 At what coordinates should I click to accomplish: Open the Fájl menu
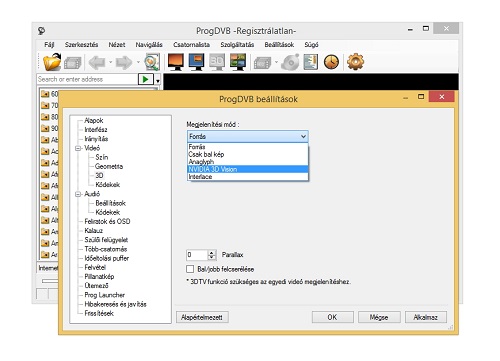pyautogui.click(x=49, y=45)
